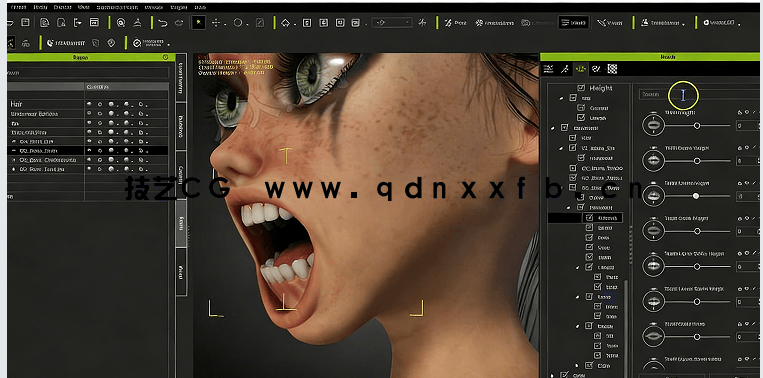Click the Redo arrow in the toolbar
The image size is (763, 378).
(179, 23)
